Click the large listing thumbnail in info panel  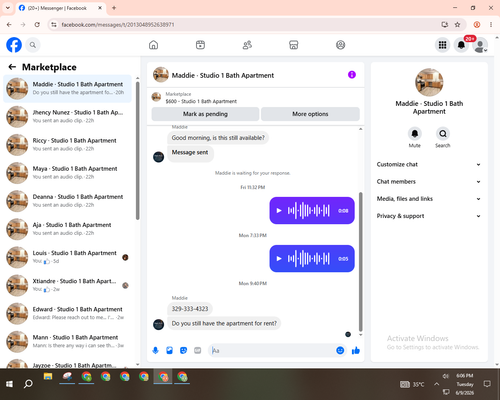429,82
